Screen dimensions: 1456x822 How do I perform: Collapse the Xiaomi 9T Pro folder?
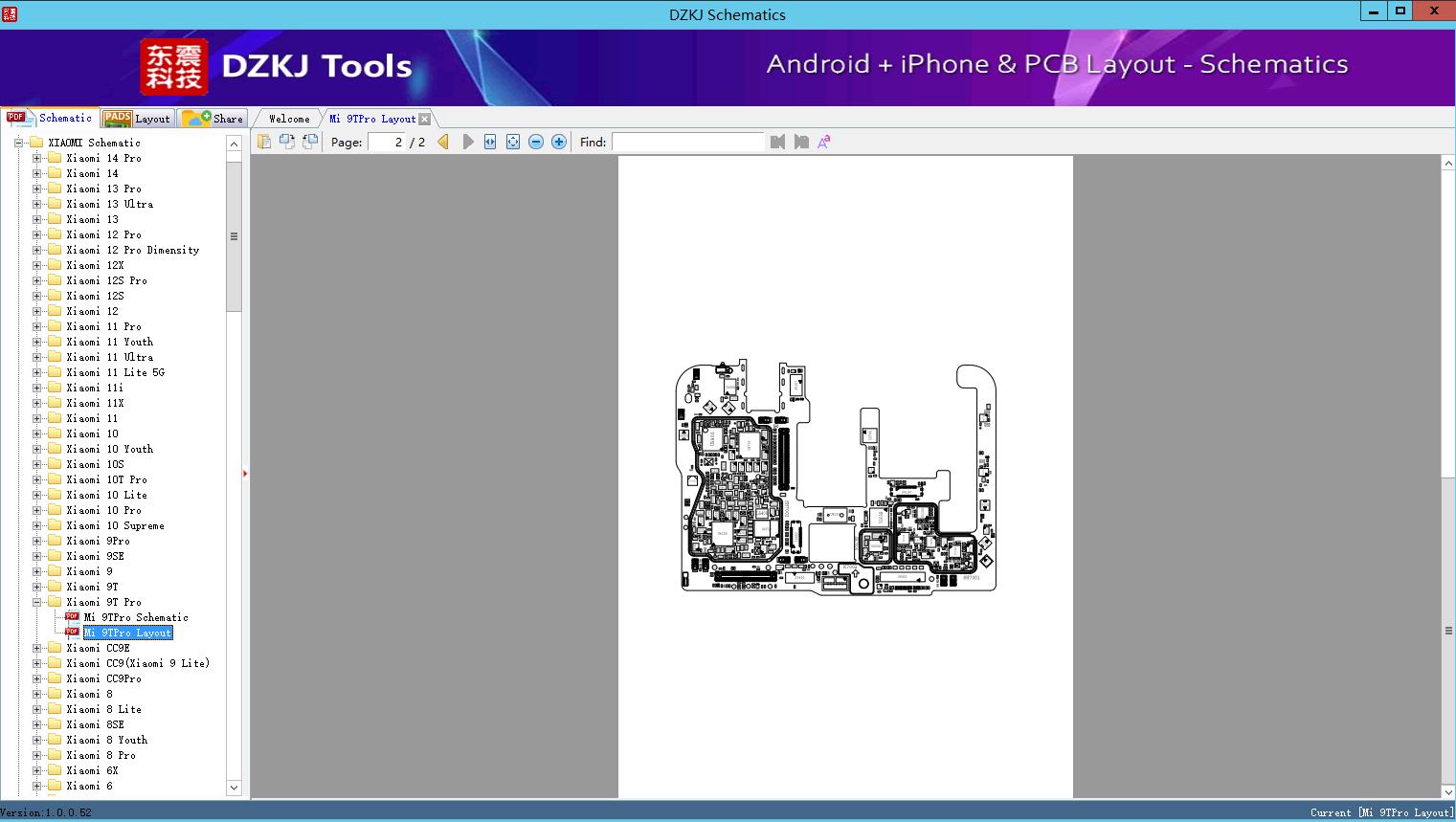click(36, 602)
